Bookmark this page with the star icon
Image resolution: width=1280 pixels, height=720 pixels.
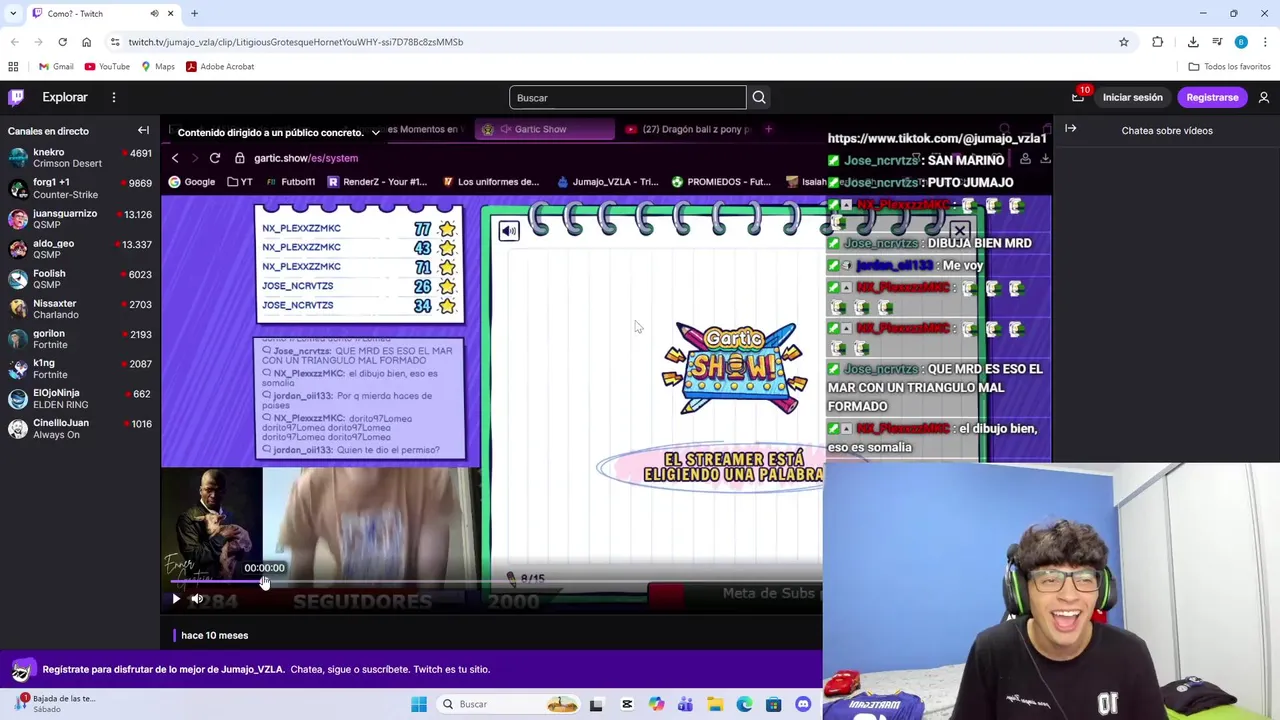point(1124,42)
